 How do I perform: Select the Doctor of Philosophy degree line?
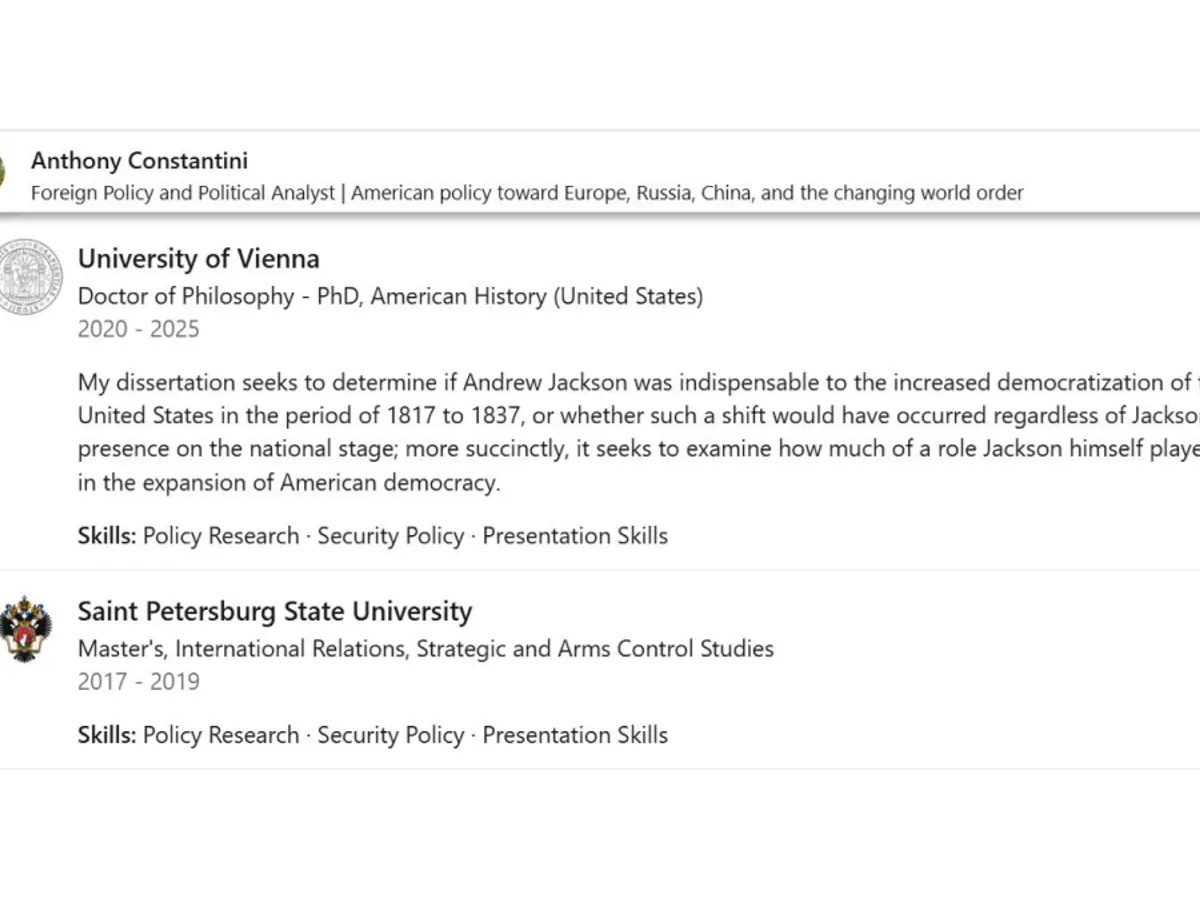pyautogui.click(x=390, y=296)
